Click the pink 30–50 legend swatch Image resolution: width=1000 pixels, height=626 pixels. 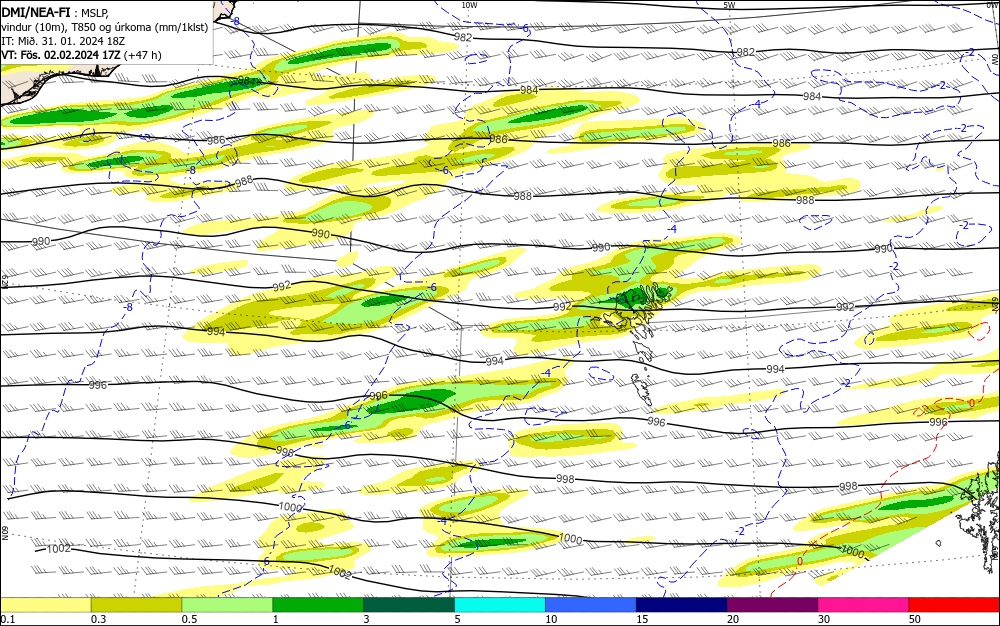(864, 605)
